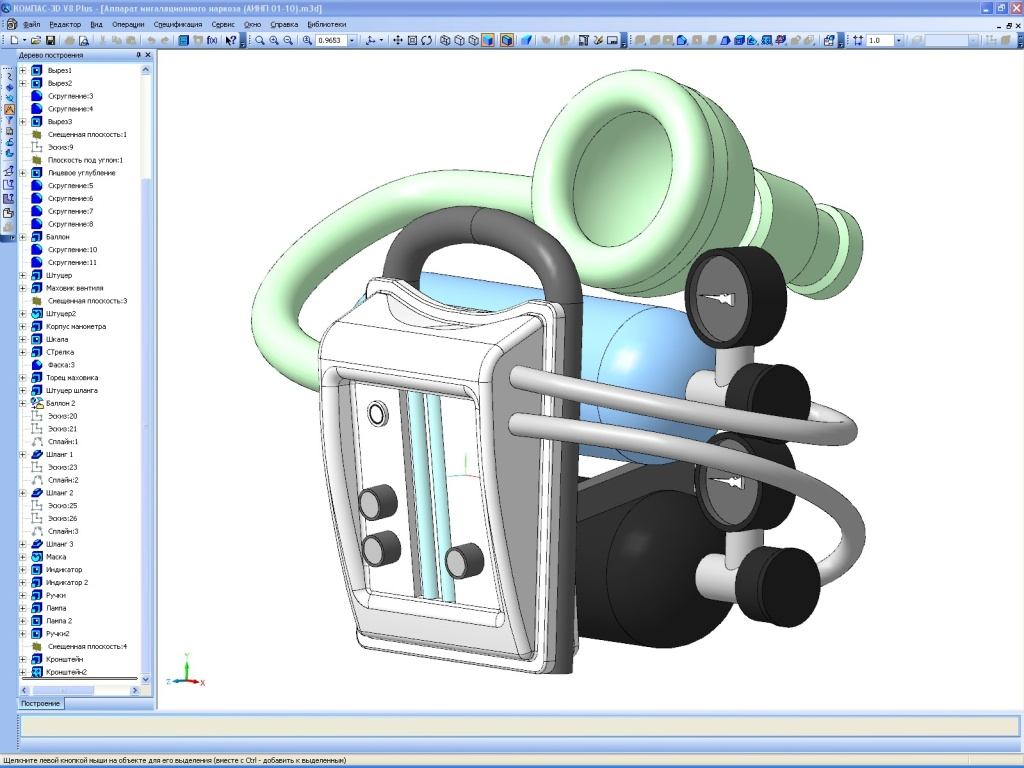Open the Операции menu
Screen dimensions: 1024x768
tap(128, 23)
